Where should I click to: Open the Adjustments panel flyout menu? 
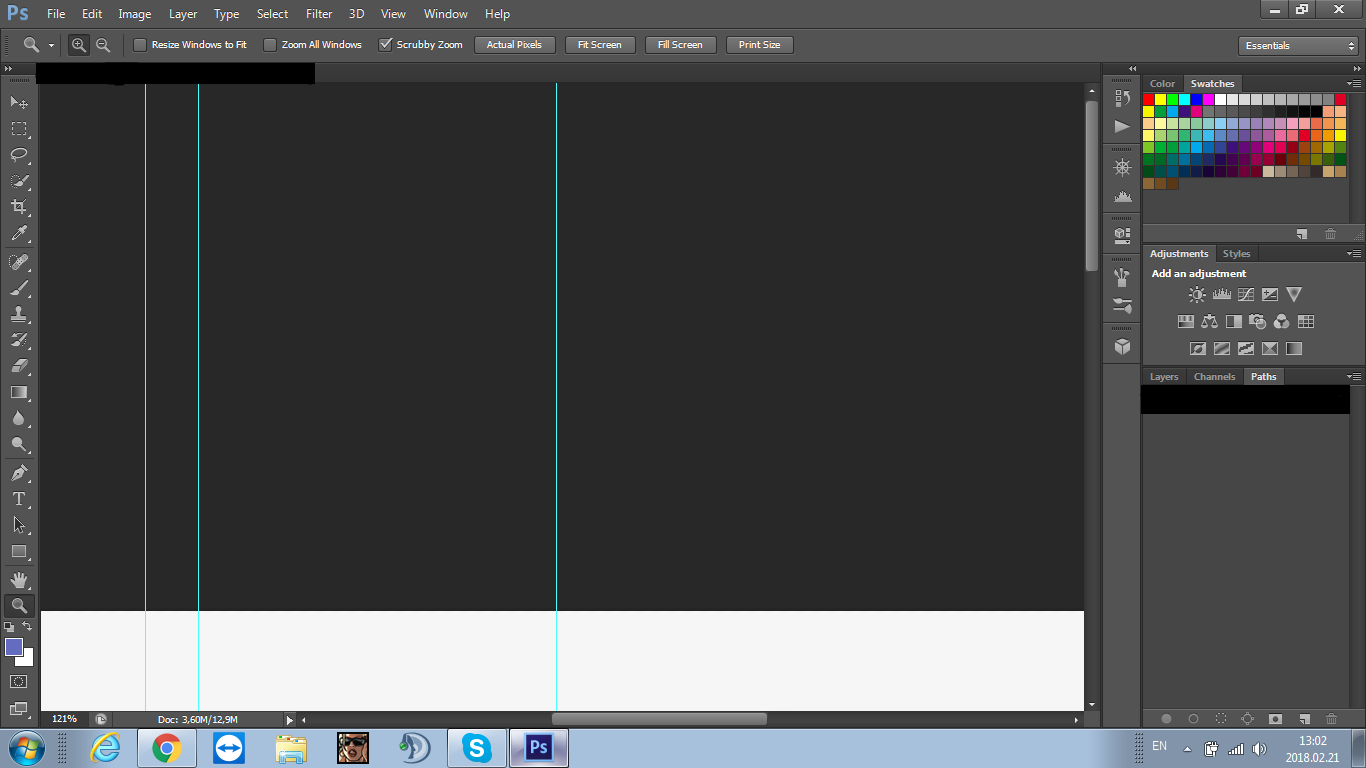pyautogui.click(x=1354, y=254)
